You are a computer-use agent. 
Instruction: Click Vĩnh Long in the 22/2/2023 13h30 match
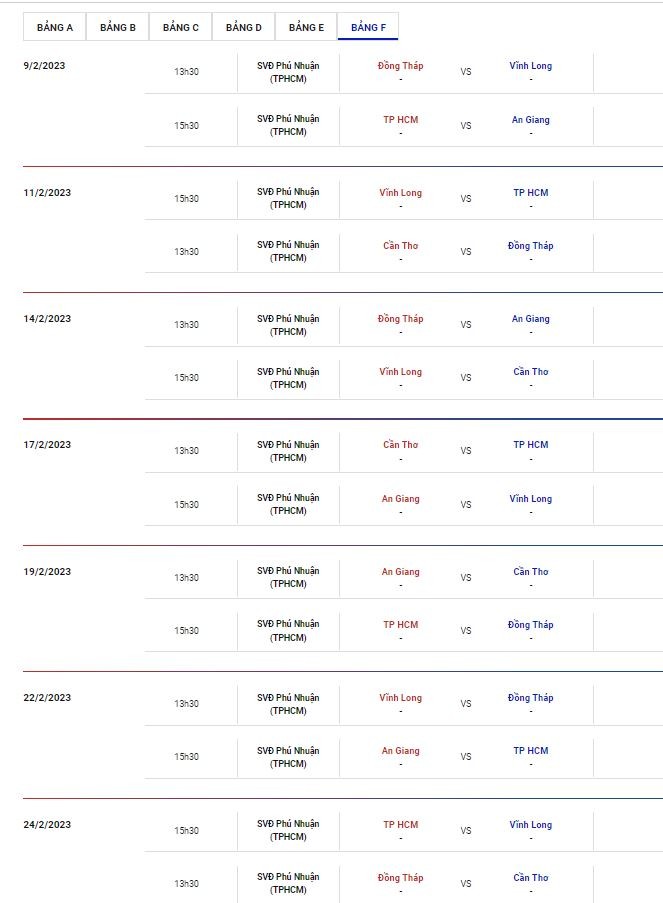pyautogui.click(x=401, y=698)
